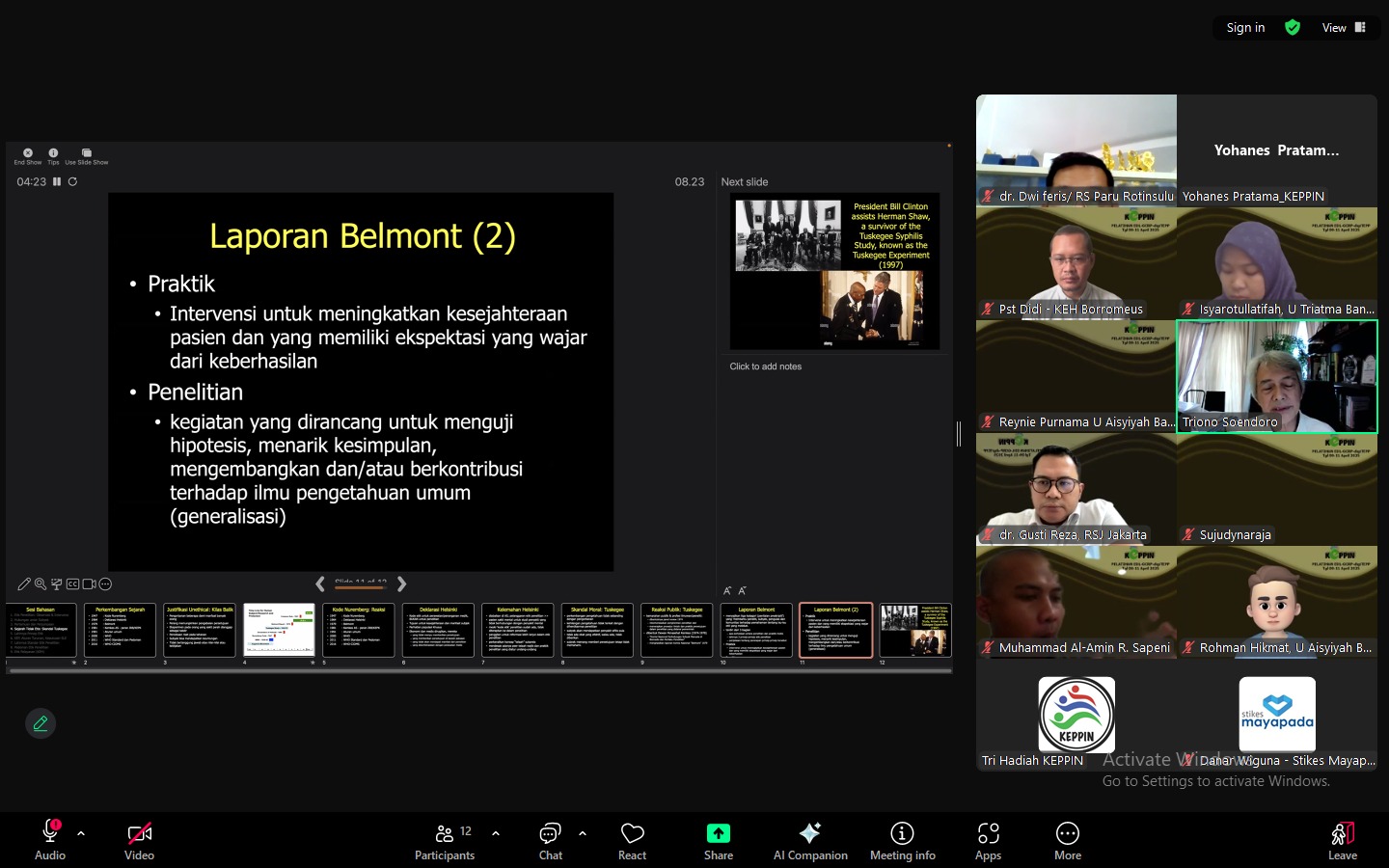1389x868 pixels.
Task: Show Meeting info
Action: tap(903, 839)
